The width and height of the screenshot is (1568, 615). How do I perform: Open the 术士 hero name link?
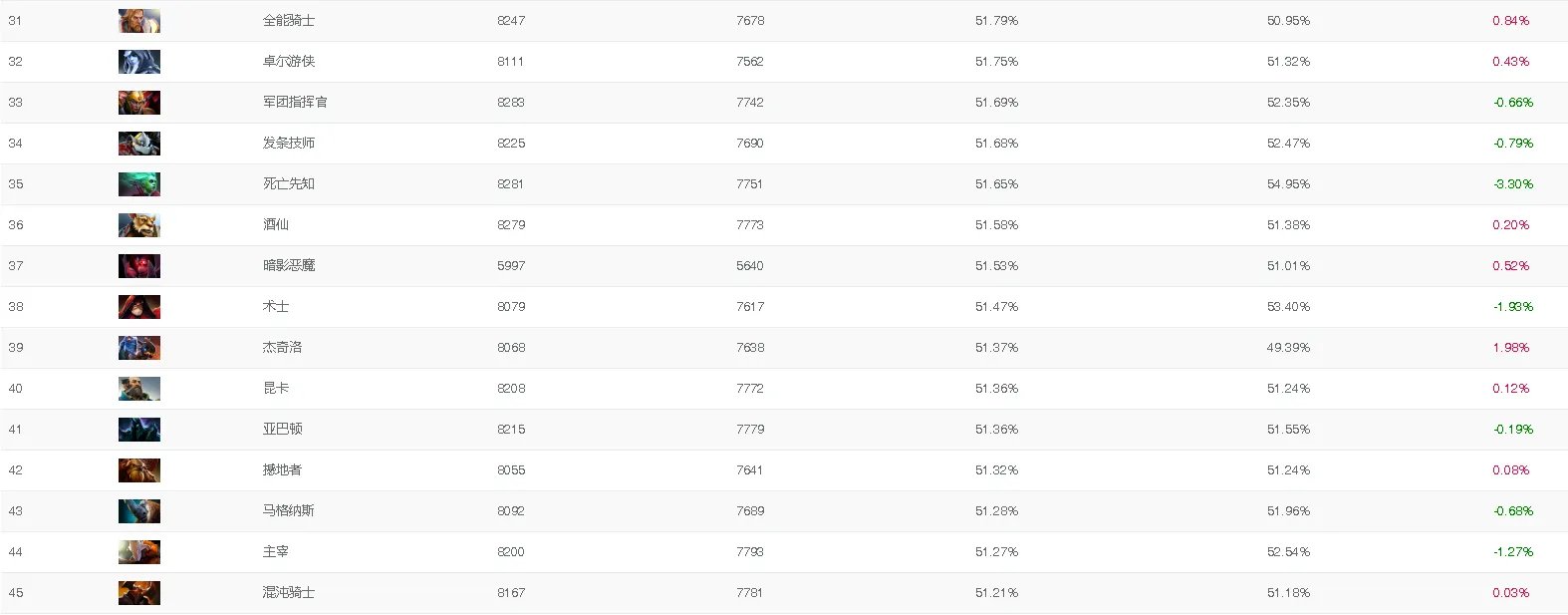point(277,306)
